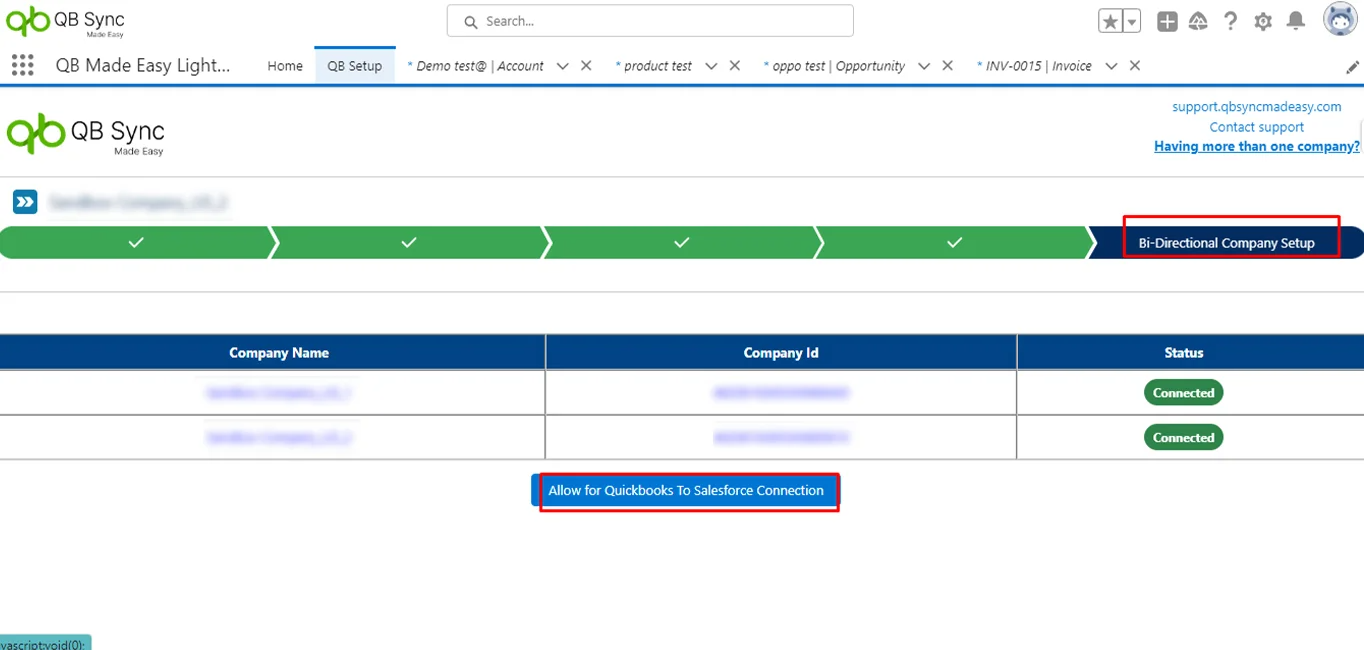Click the Favorites star icon
The width and height of the screenshot is (1364, 650).
coord(1110,21)
